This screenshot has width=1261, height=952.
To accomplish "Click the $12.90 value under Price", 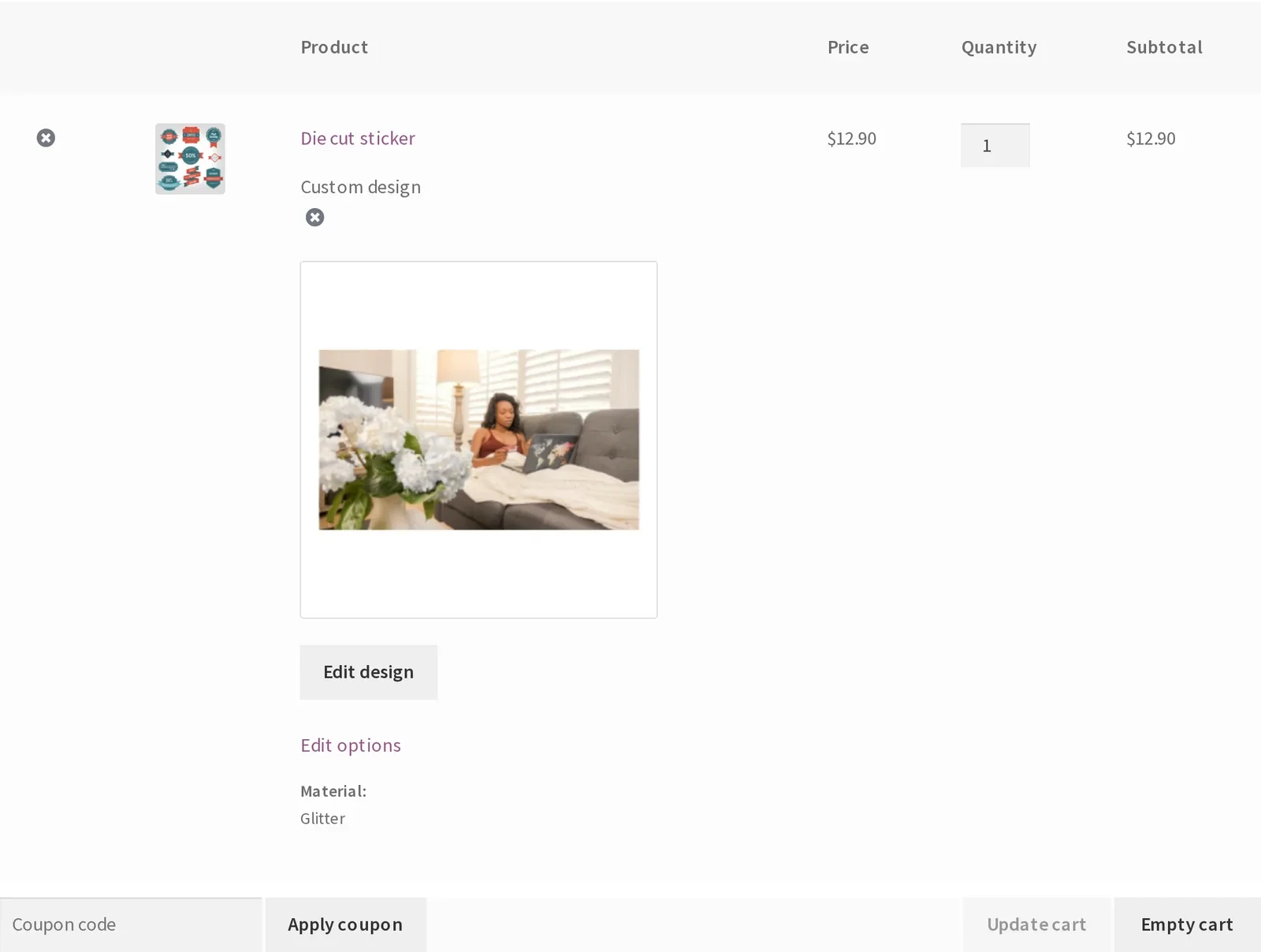I will click(851, 139).
